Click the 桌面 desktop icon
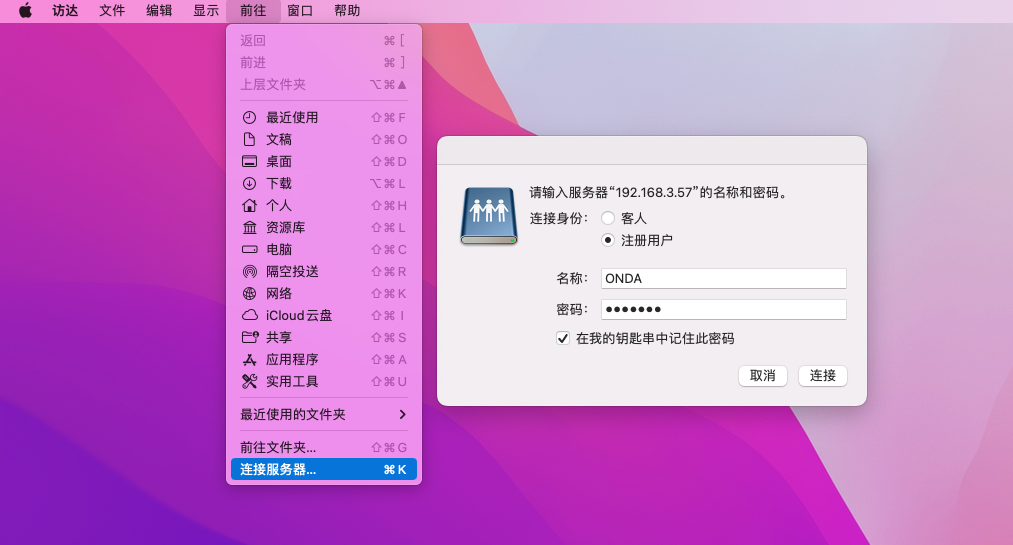This screenshot has width=1013, height=545. tap(249, 161)
